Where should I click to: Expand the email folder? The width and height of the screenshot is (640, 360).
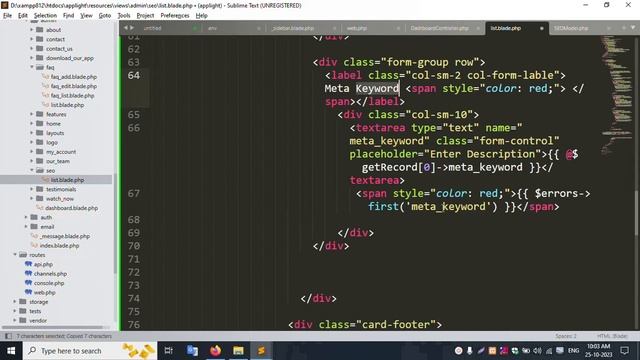pyautogui.click(x=26, y=227)
